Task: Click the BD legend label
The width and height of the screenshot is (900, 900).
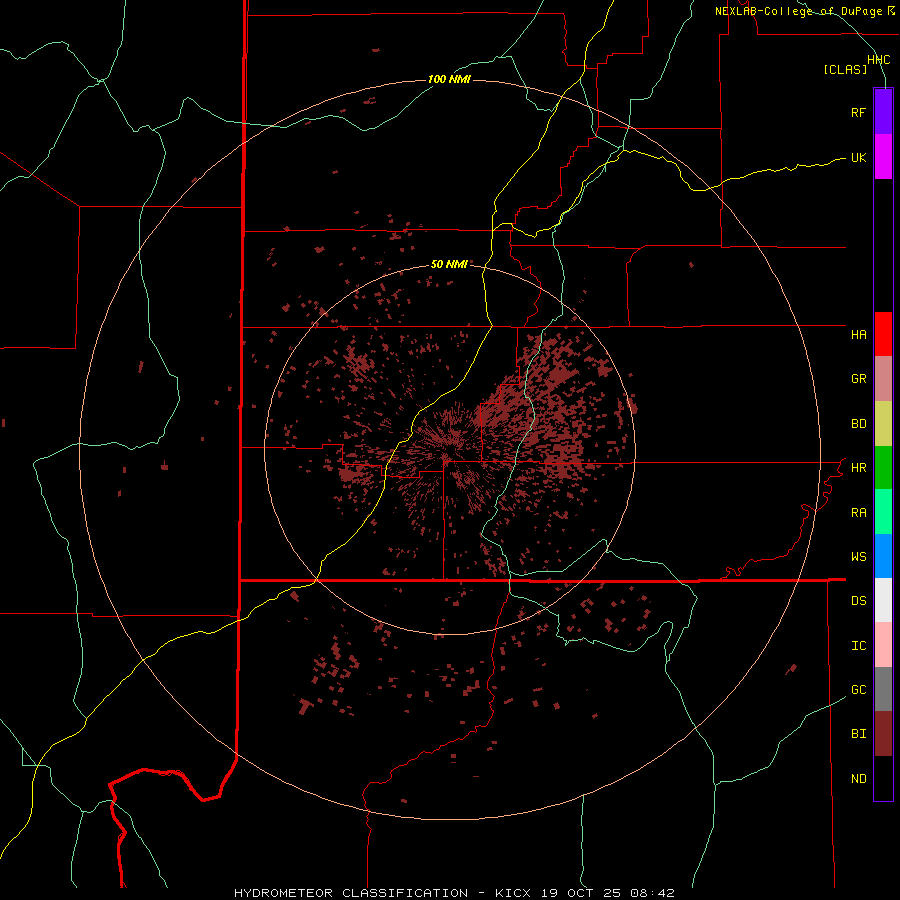Action: coord(858,424)
